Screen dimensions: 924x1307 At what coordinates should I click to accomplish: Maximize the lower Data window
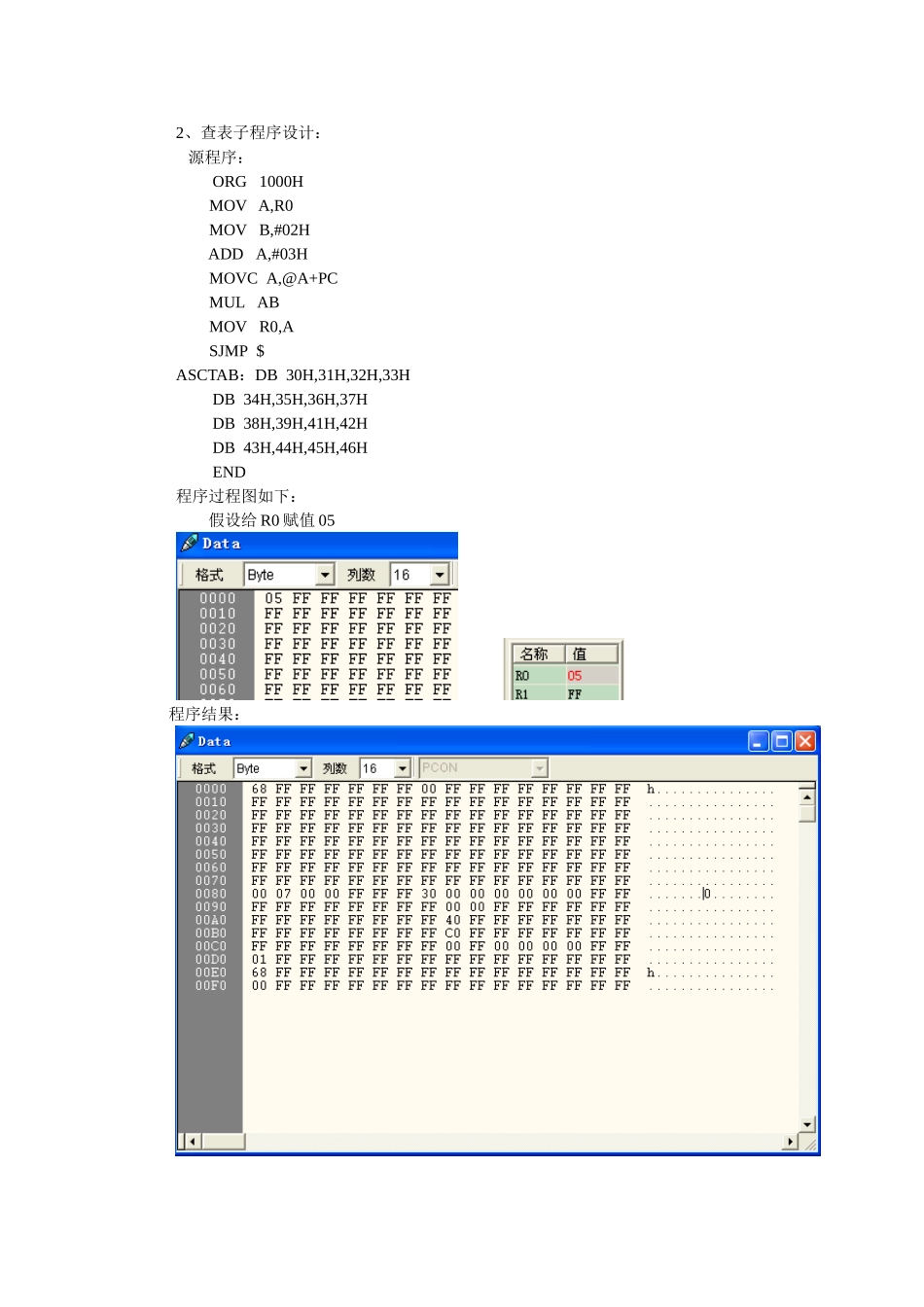(x=782, y=741)
